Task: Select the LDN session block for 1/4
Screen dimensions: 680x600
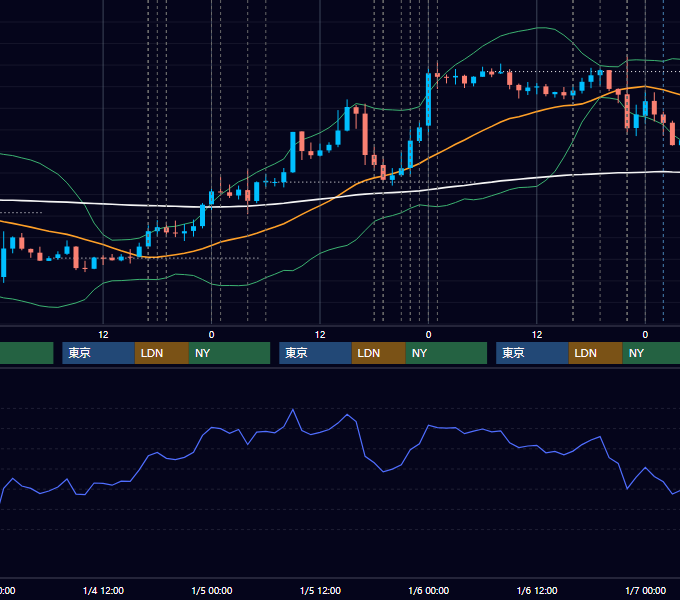Action: (162, 353)
